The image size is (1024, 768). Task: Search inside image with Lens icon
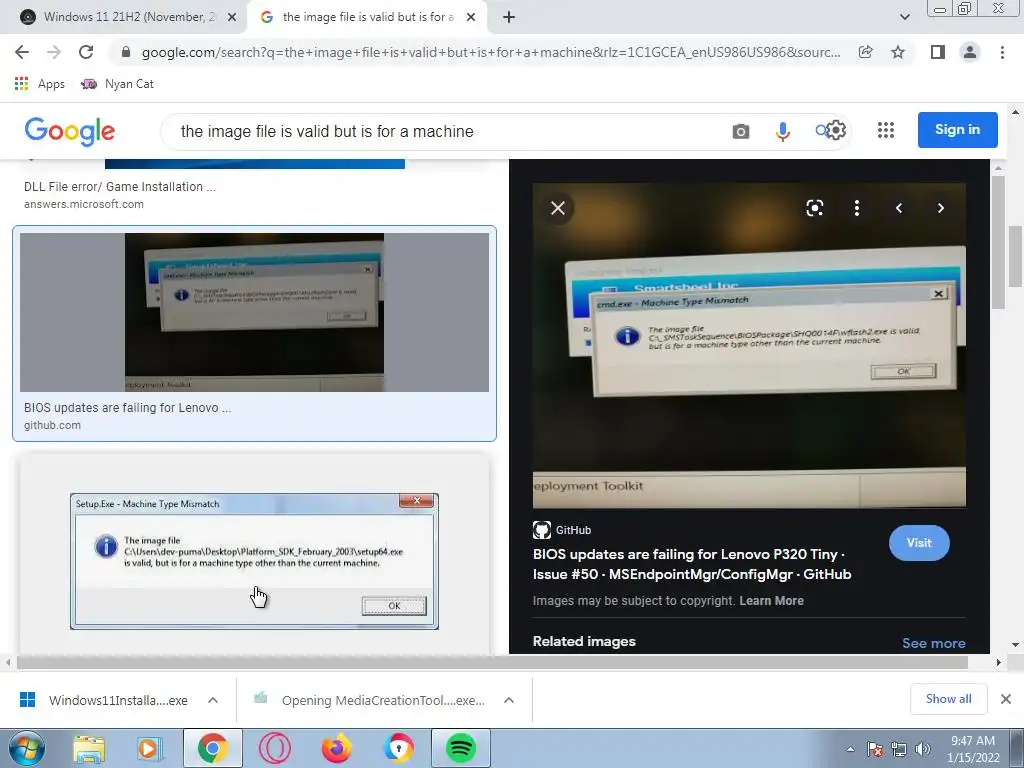[814, 208]
